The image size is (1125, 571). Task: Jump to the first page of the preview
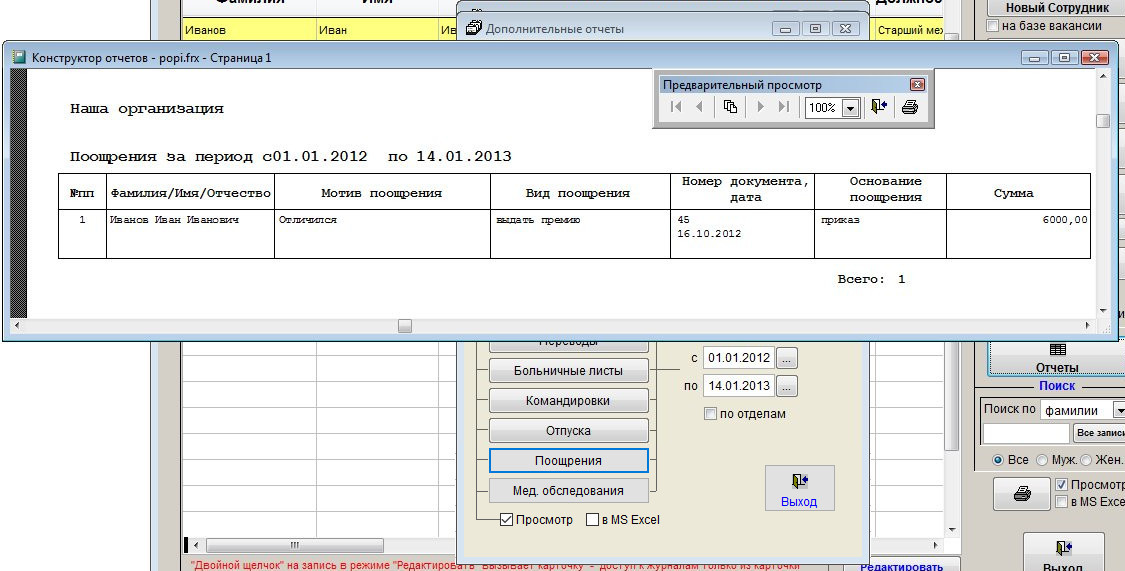[676, 107]
